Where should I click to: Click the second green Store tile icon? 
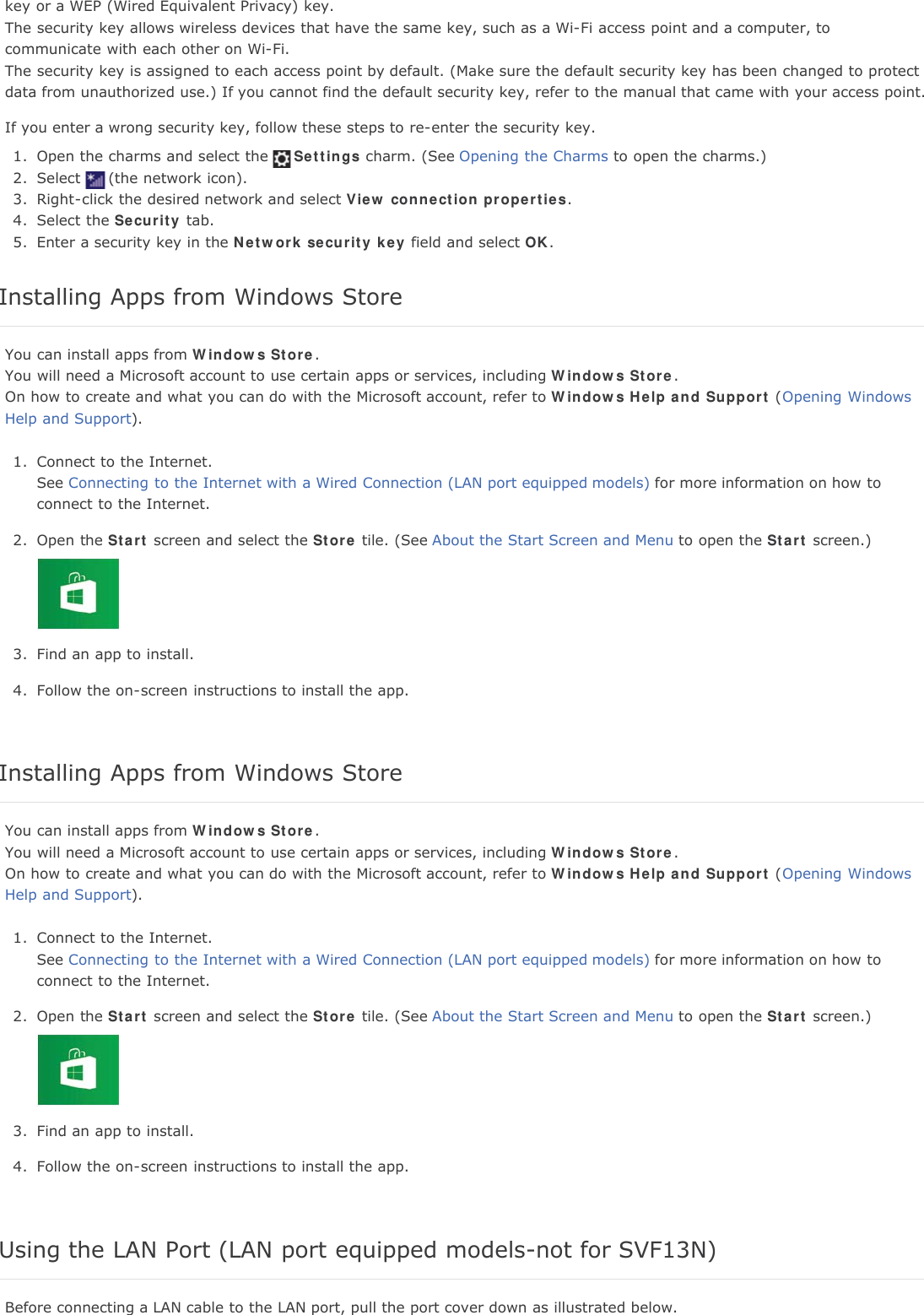[x=78, y=1070]
